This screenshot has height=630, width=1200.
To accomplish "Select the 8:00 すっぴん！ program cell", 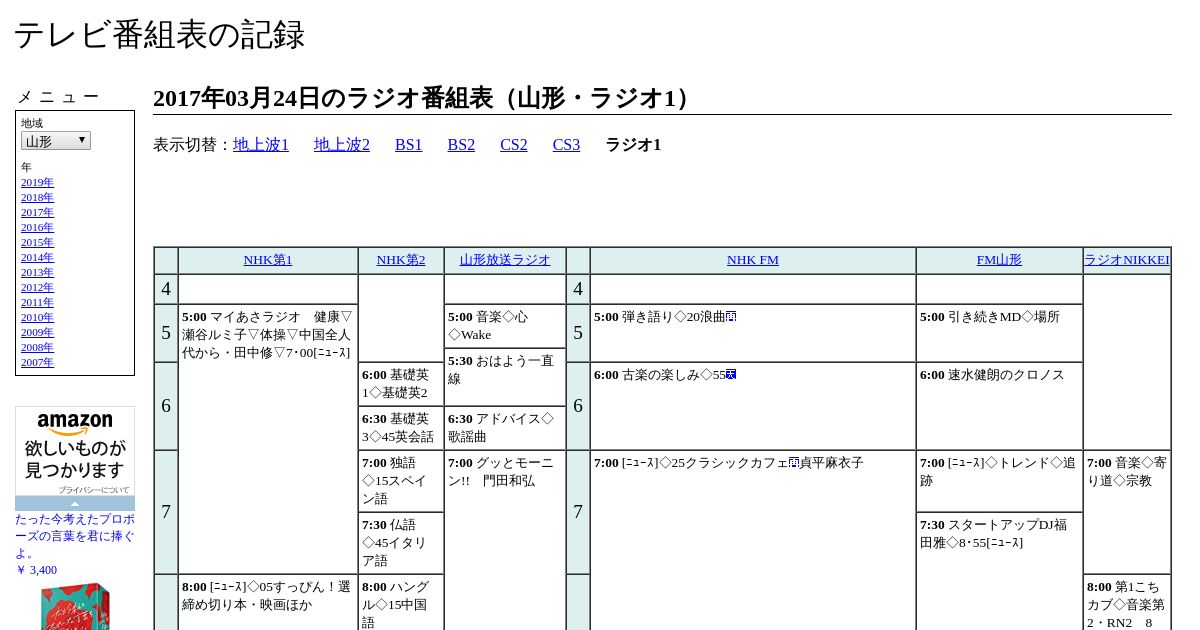I will (x=268, y=602).
